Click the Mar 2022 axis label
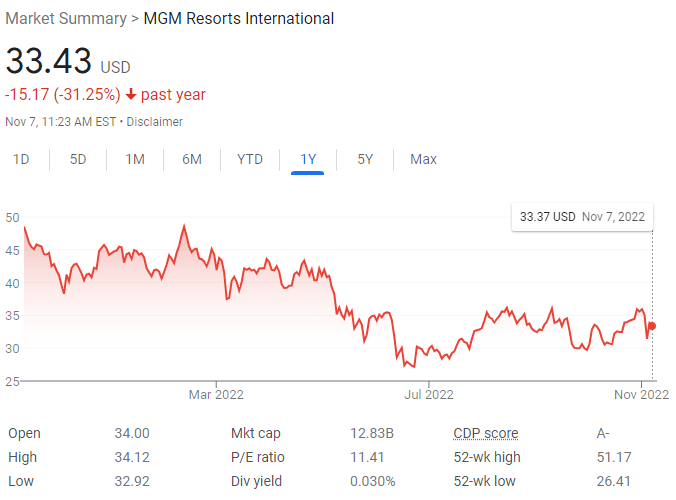This screenshot has width=676, height=500. tap(216, 394)
